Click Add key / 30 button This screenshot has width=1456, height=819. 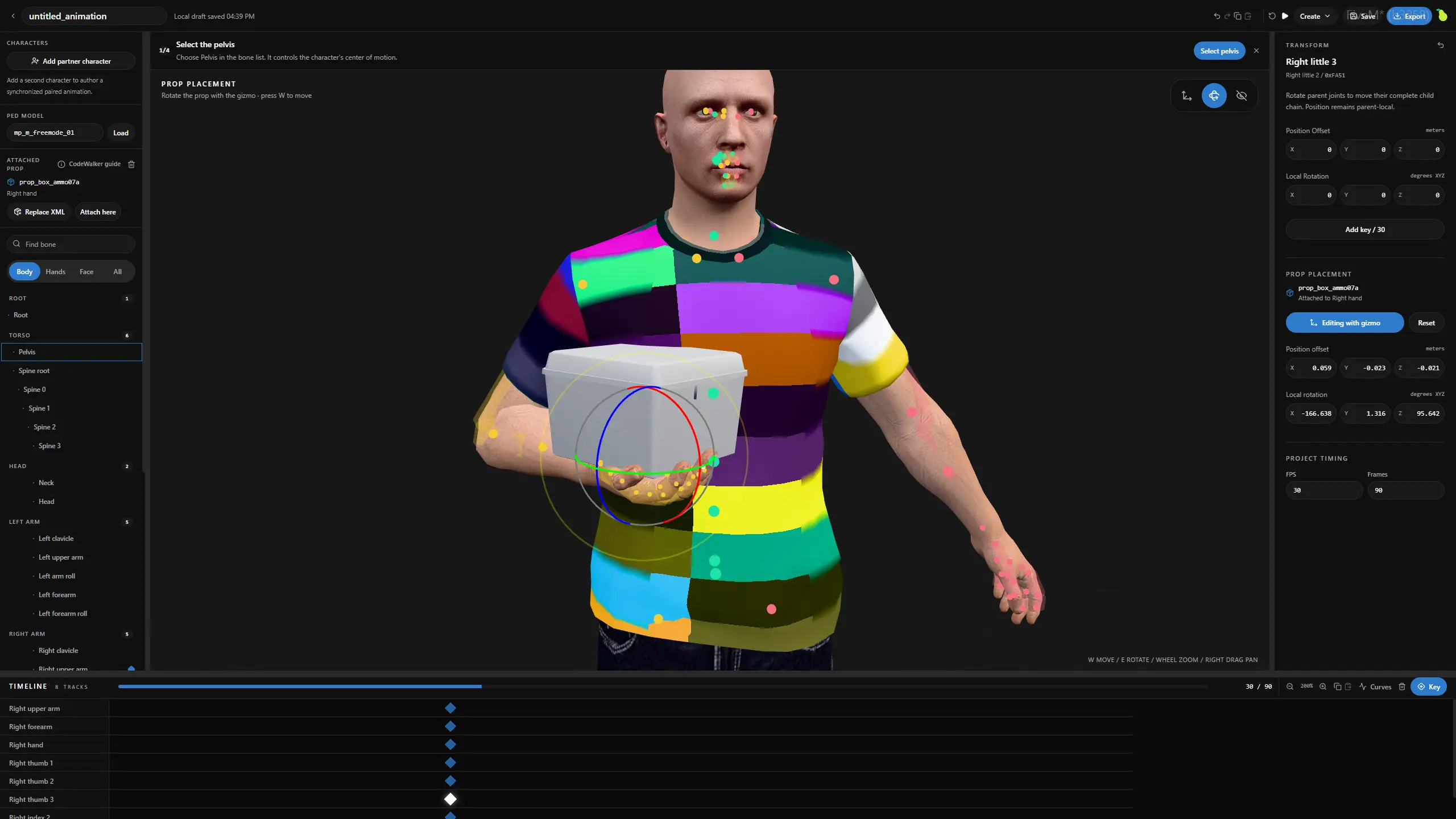[x=1364, y=229]
